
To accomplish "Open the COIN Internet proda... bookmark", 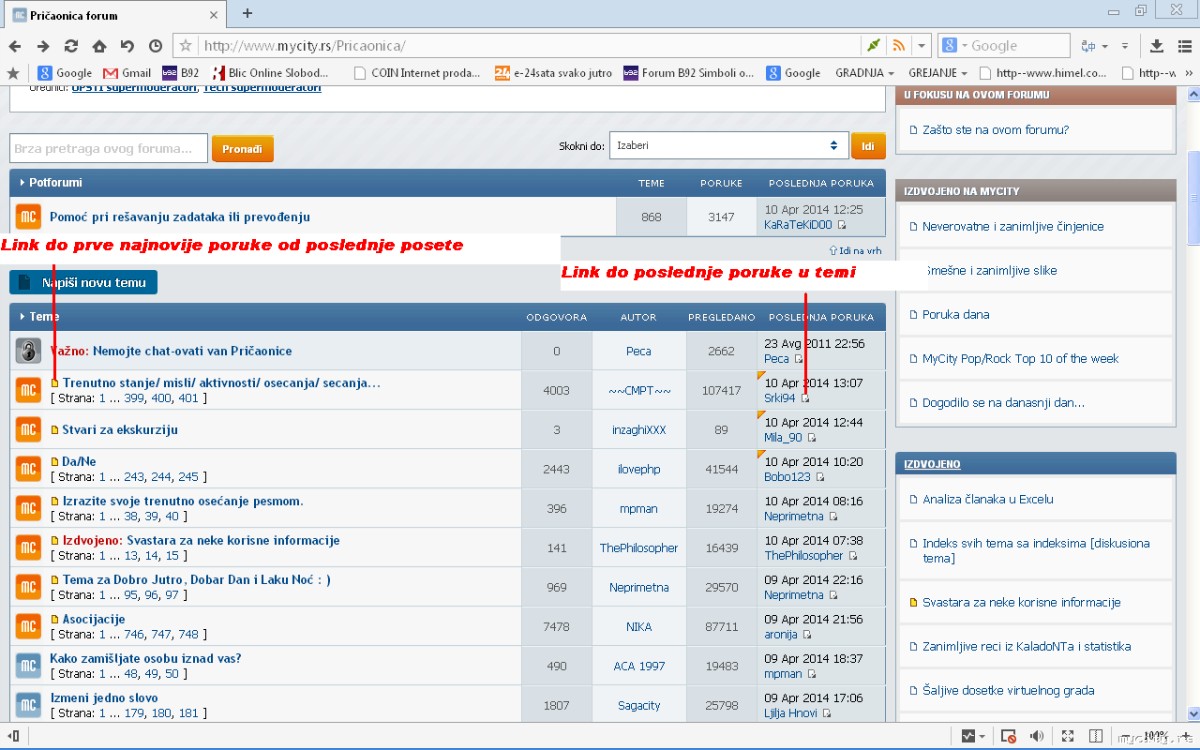I will click(416, 73).
